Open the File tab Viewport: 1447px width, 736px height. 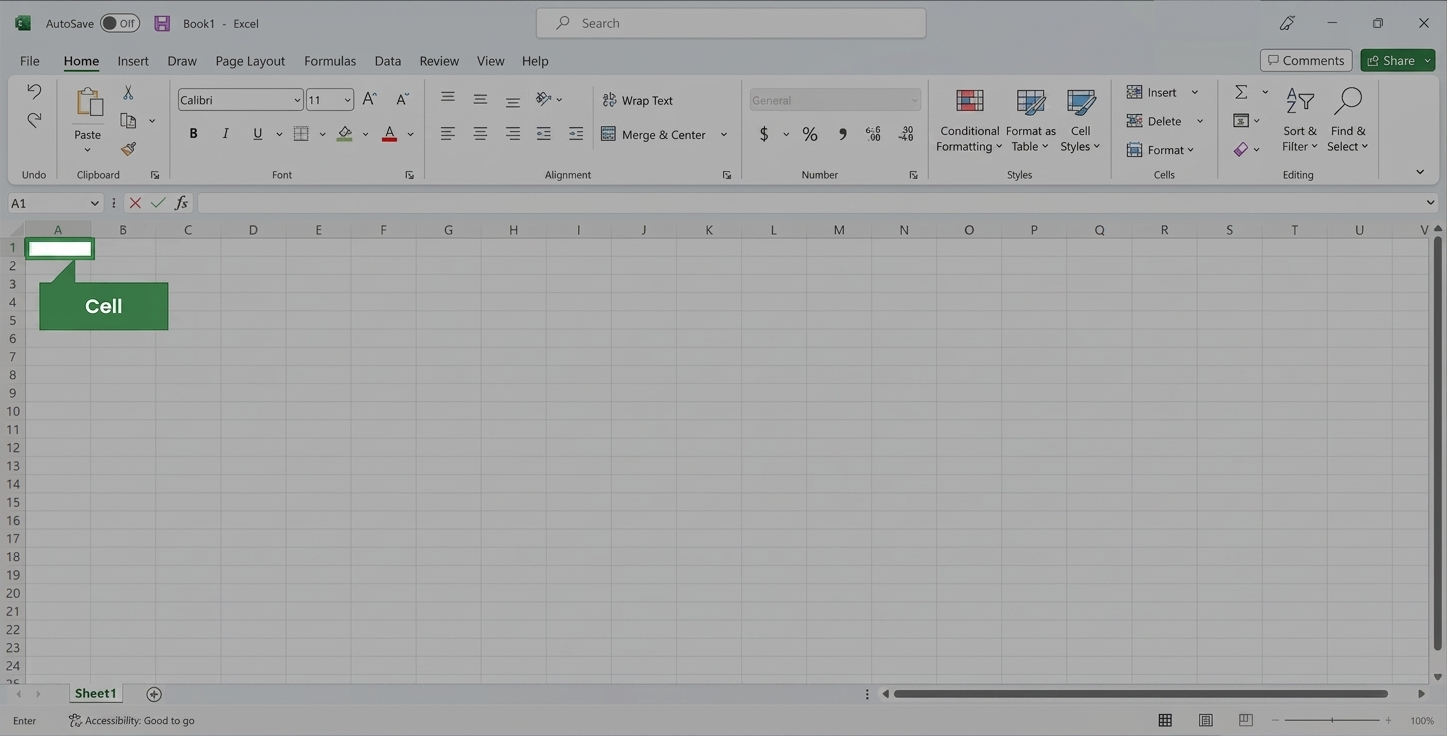(x=30, y=61)
